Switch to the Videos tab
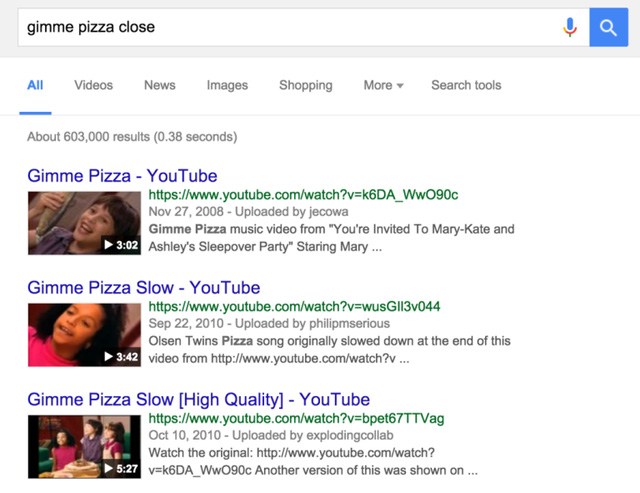 point(93,85)
